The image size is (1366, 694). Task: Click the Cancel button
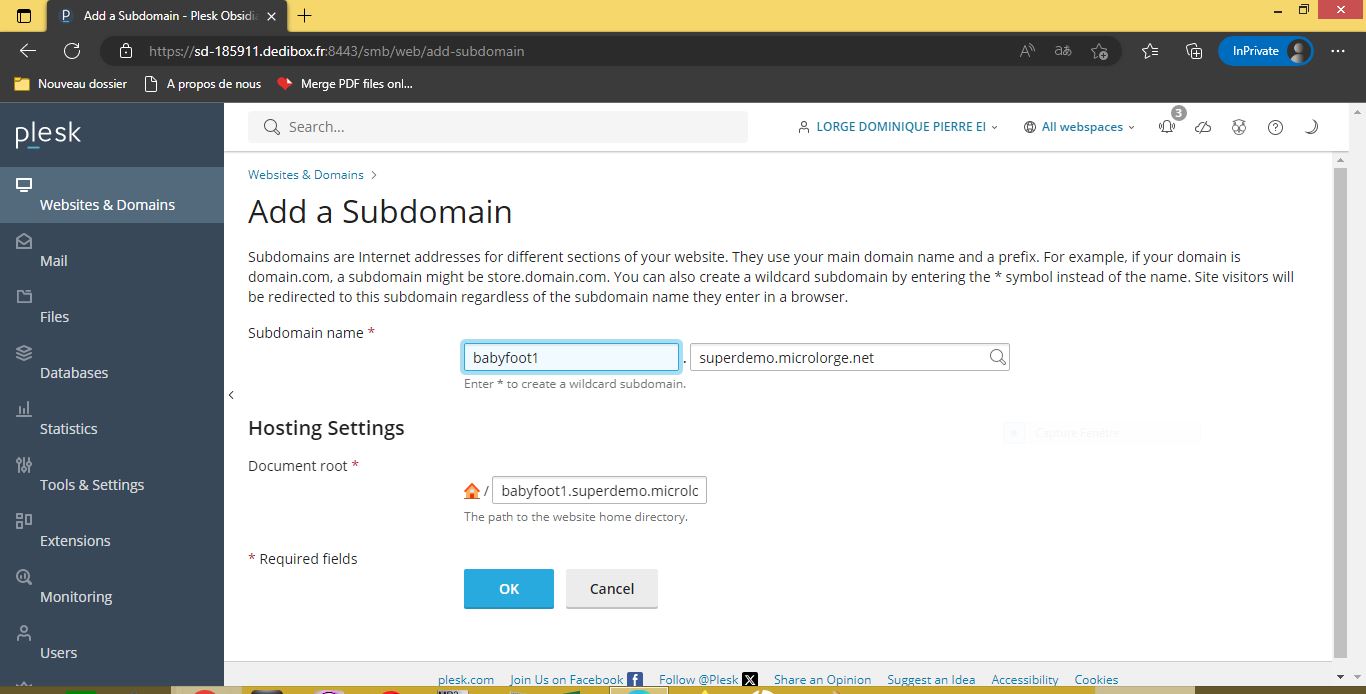612,589
